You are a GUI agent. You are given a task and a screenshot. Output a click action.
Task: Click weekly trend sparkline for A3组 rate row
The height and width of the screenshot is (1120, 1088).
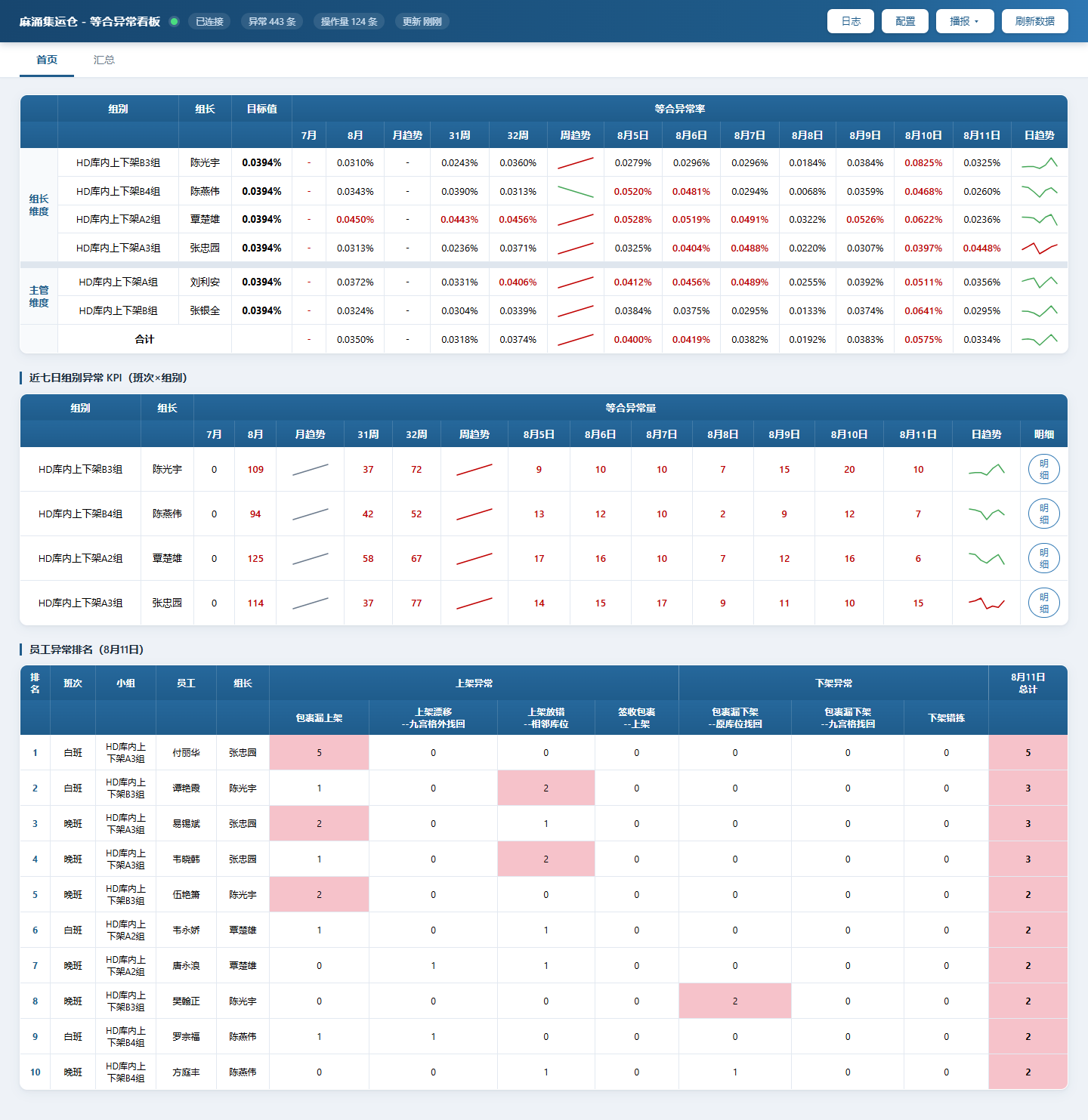point(576,248)
